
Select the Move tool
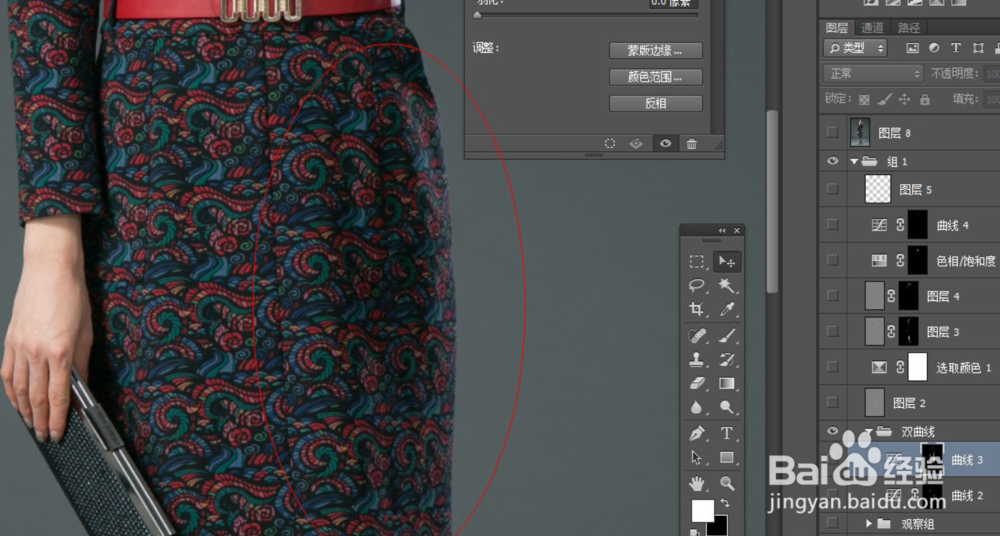[x=726, y=262]
